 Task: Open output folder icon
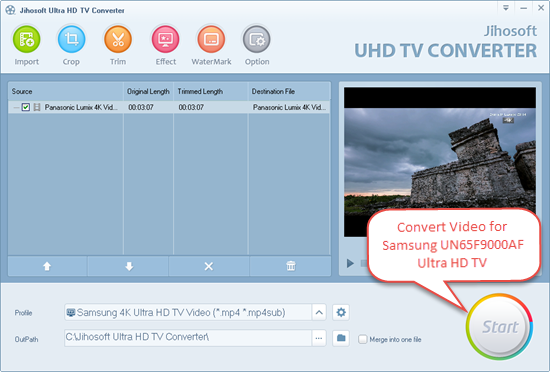pos(341,338)
